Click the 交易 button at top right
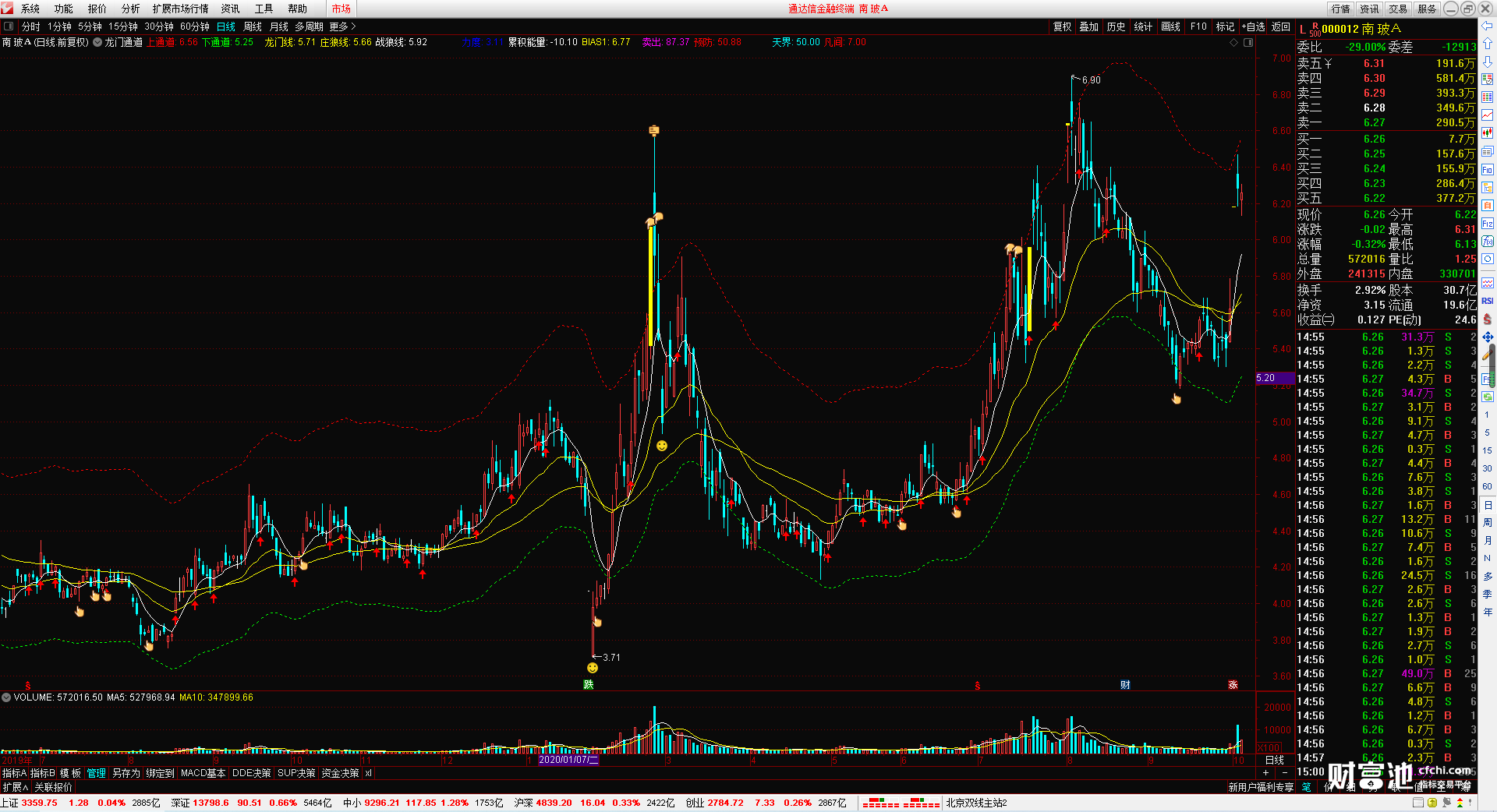 (1398, 9)
